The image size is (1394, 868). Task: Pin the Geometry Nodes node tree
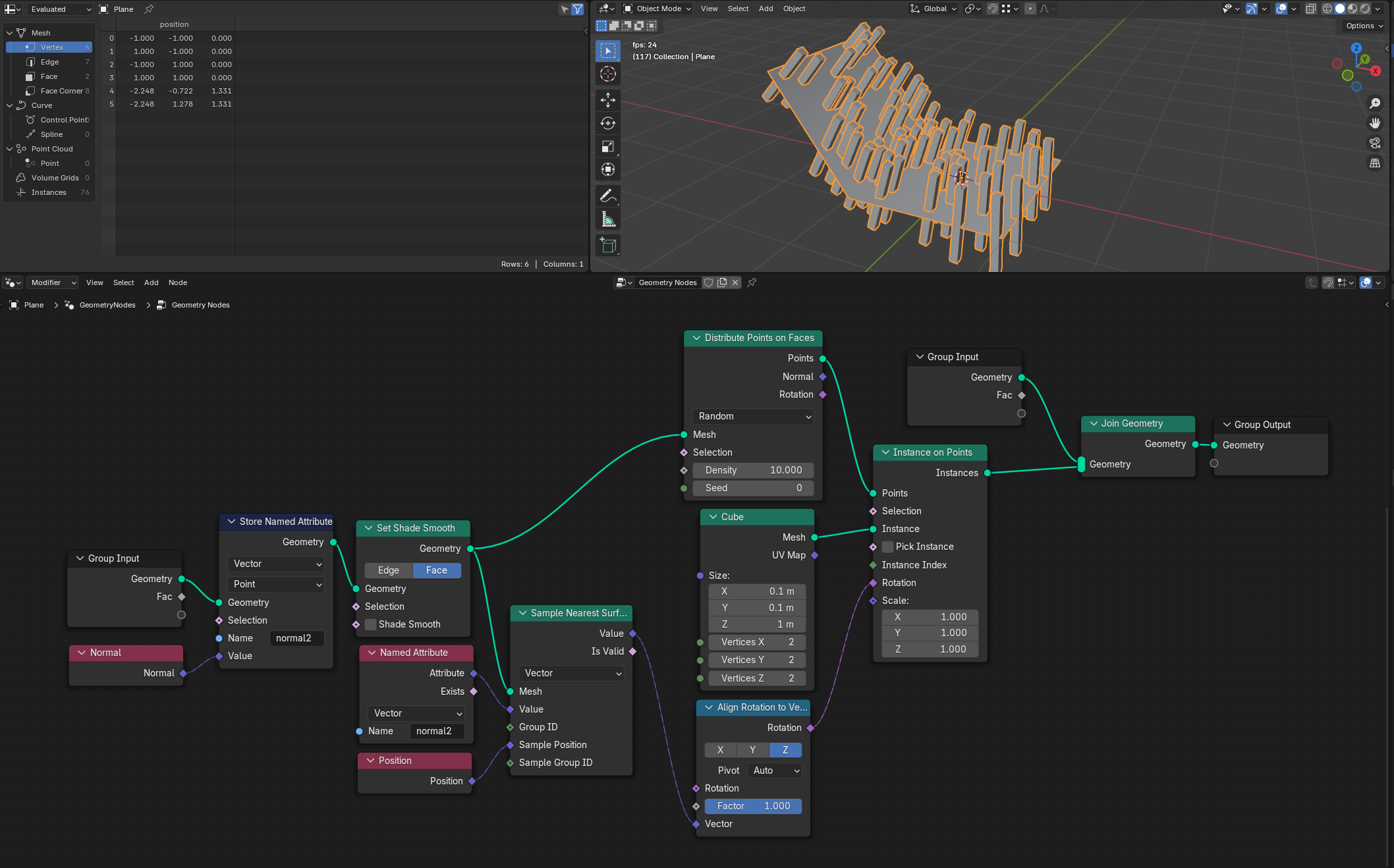click(x=752, y=283)
